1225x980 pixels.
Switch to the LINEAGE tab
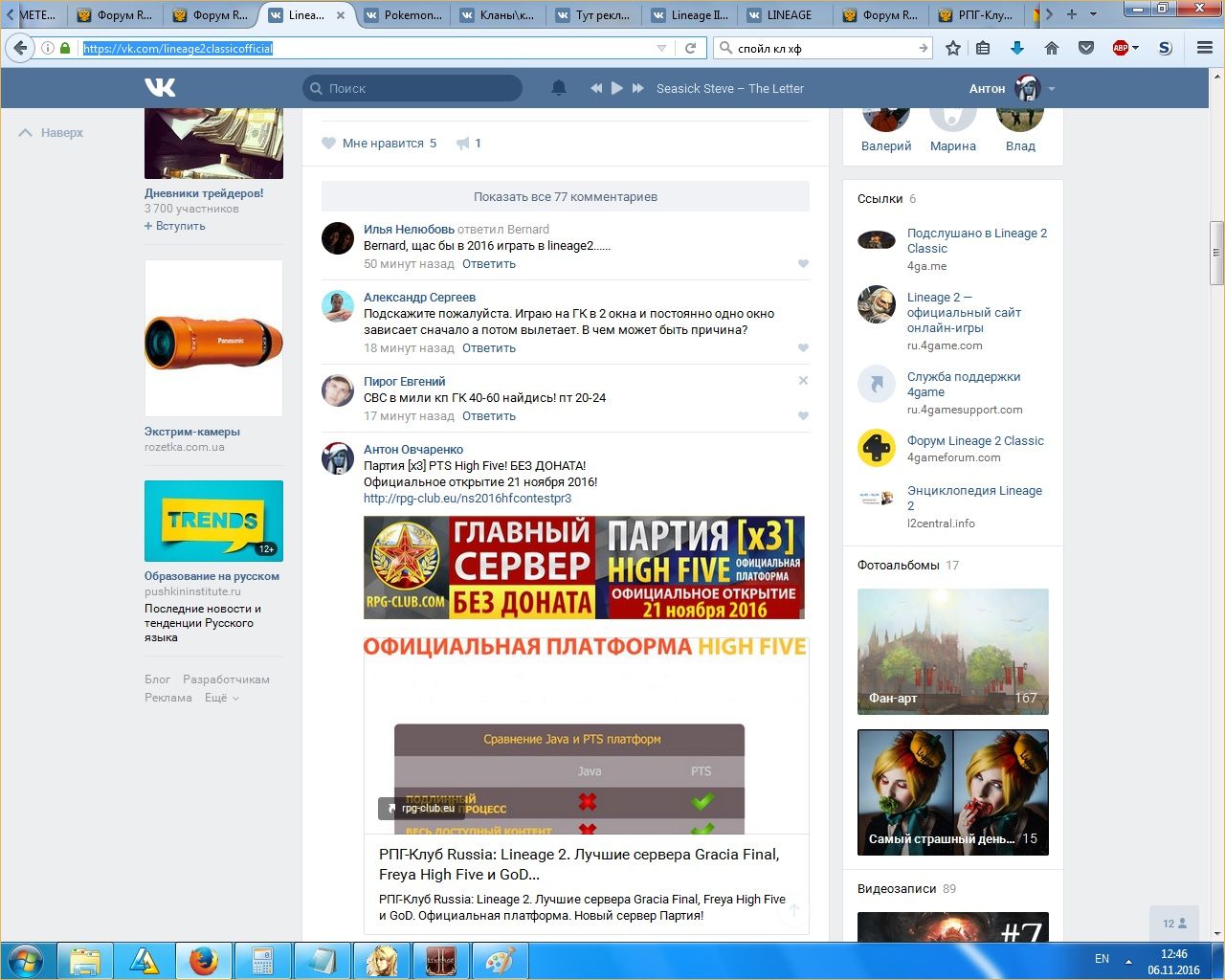tap(785, 15)
